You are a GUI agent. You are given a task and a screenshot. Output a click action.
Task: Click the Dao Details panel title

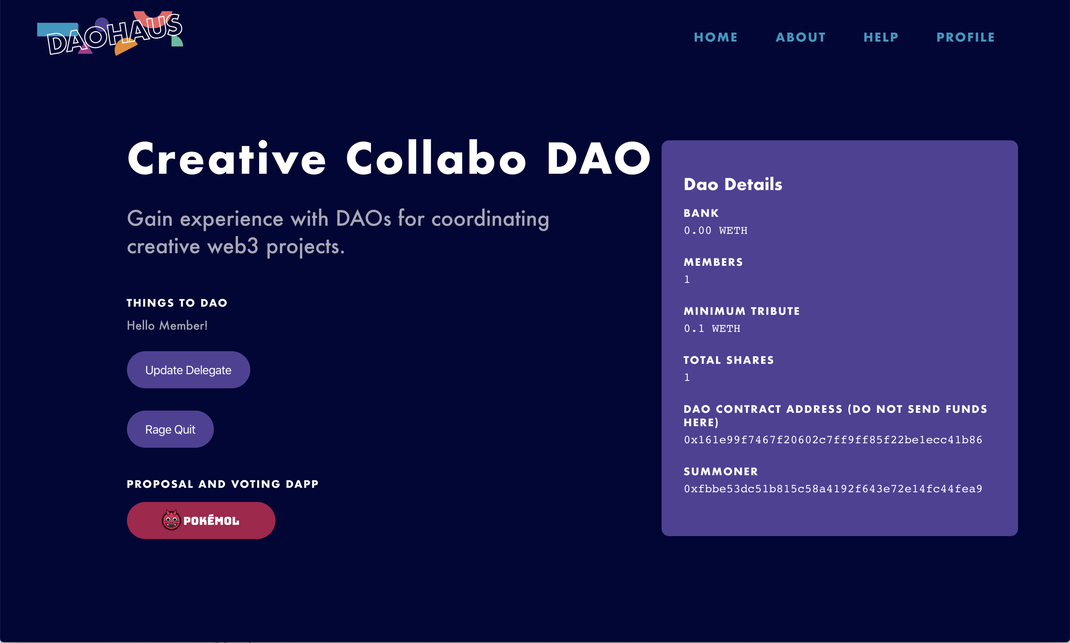[733, 184]
